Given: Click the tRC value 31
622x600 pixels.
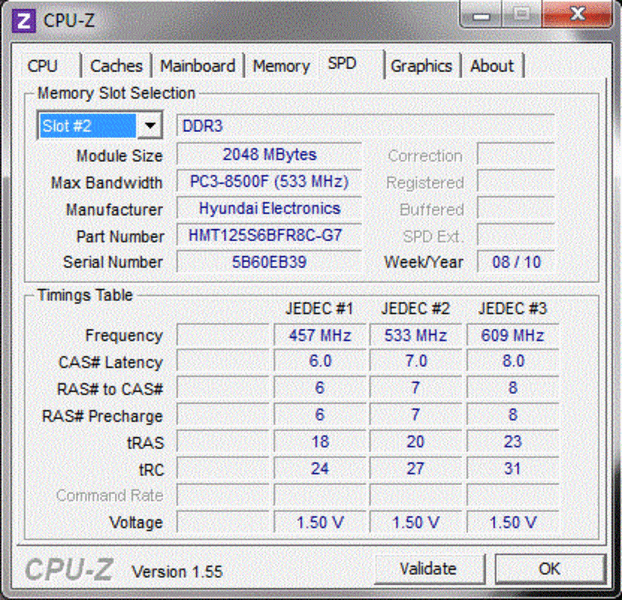Looking at the screenshot, I should 513,469.
